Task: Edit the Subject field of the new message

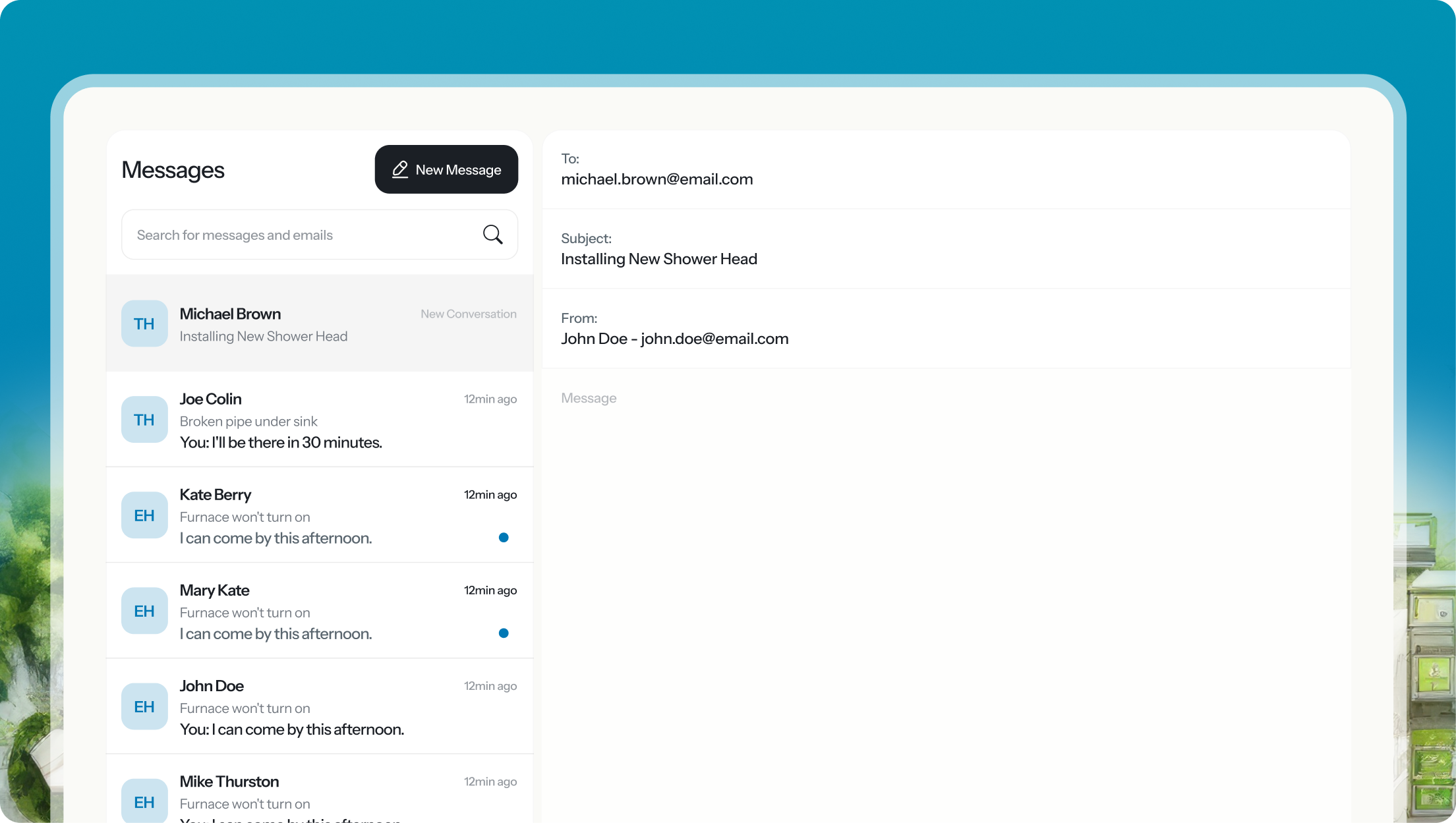Action: pos(946,249)
